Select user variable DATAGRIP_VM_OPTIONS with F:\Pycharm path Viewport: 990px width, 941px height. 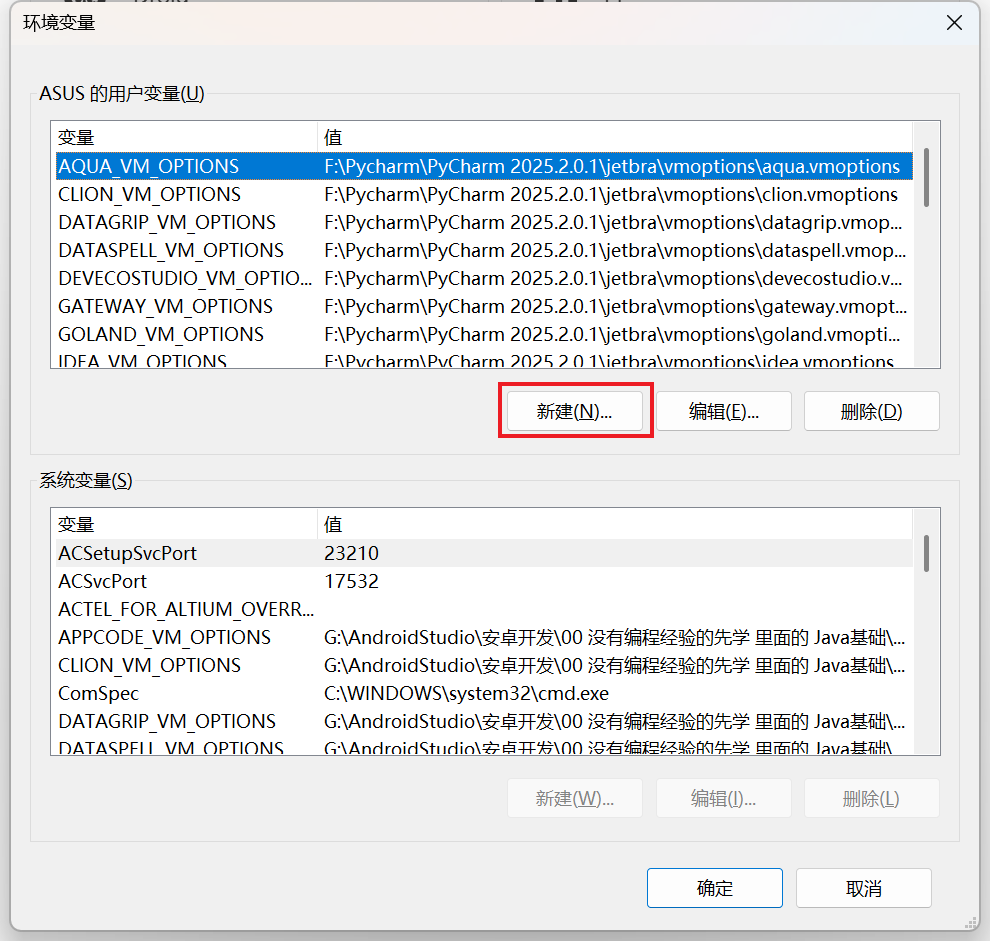tap(484, 222)
